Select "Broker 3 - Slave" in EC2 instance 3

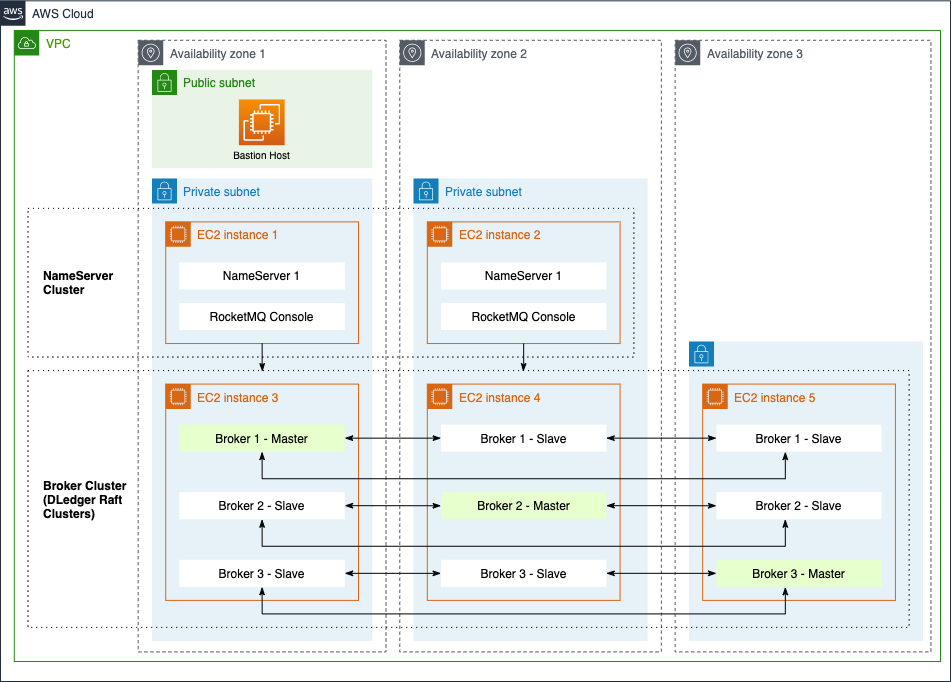(x=262, y=574)
